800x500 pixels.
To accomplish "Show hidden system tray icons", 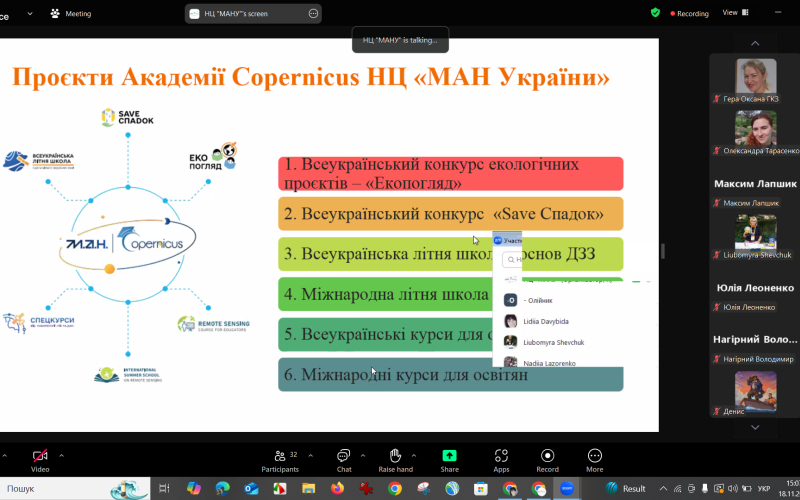I will (663, 489).
